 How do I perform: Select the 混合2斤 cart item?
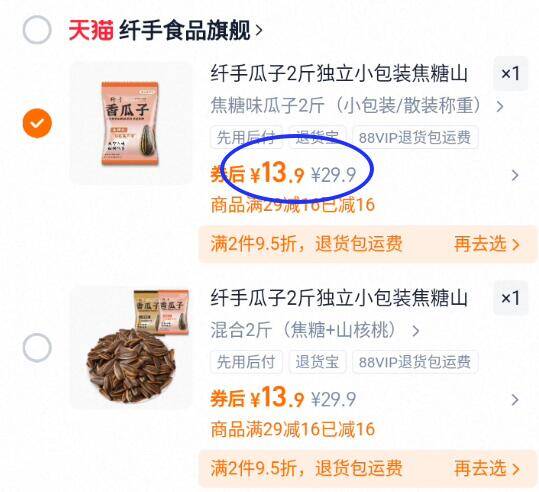(x=37, y=347)
